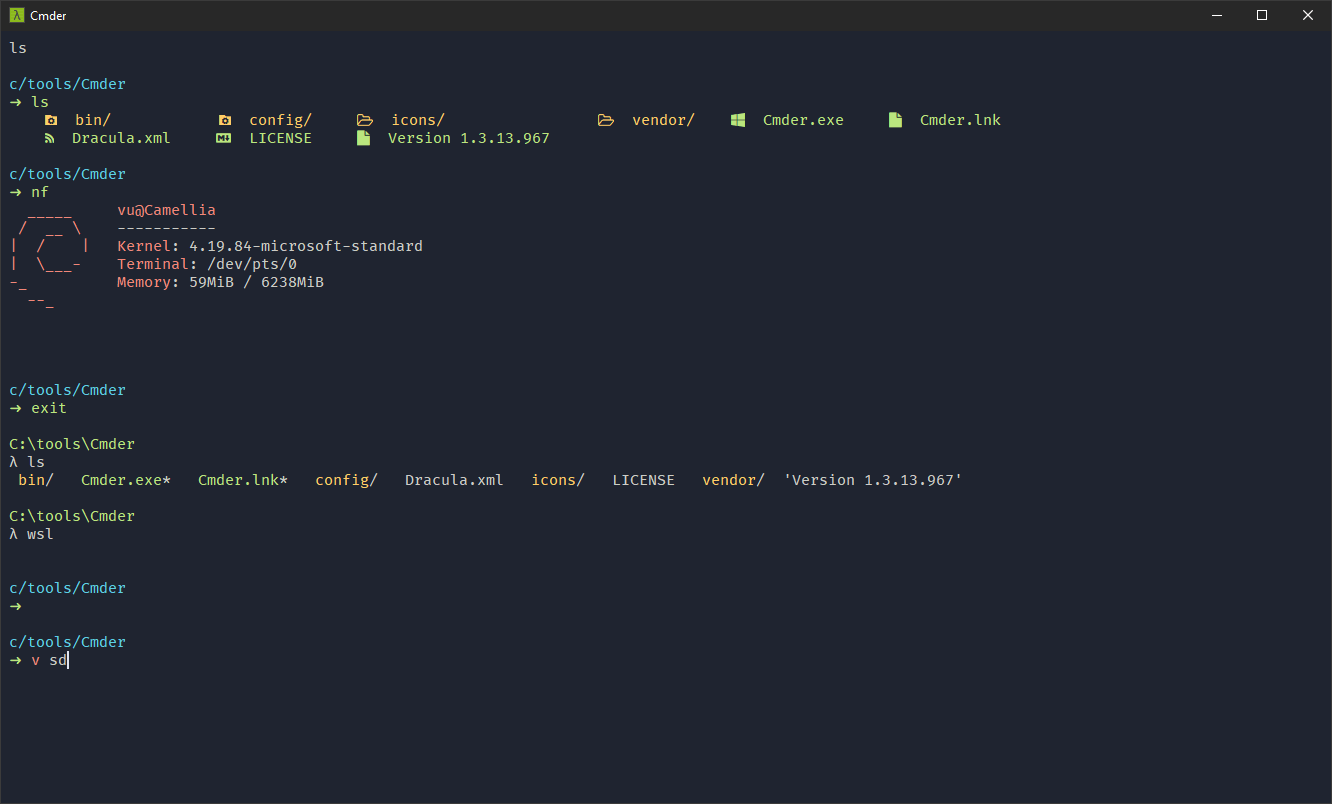Click the markdown icon beside LICENSE
Screen dimensions: 1332x804
(224, 138)
